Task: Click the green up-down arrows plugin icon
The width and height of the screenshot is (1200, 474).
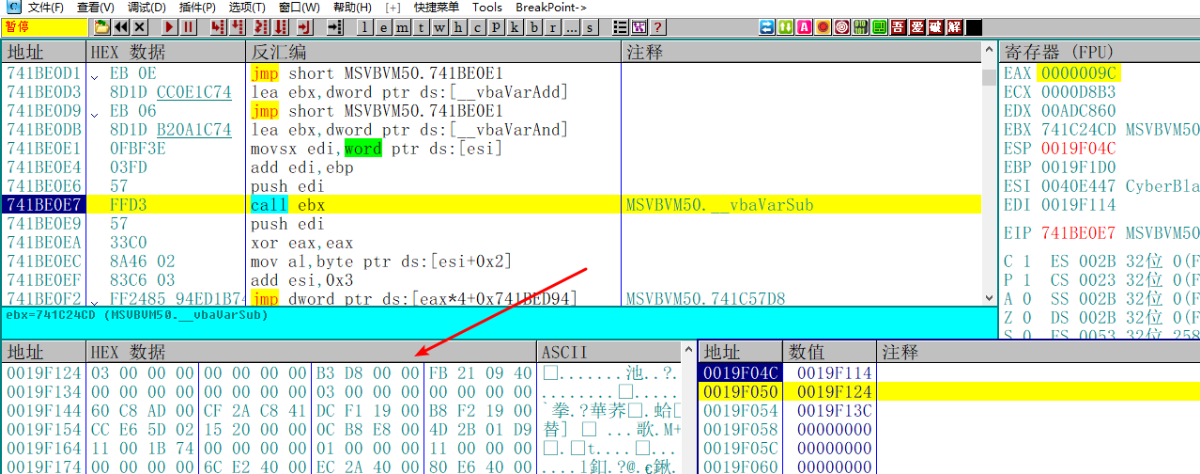Action: 785,26
